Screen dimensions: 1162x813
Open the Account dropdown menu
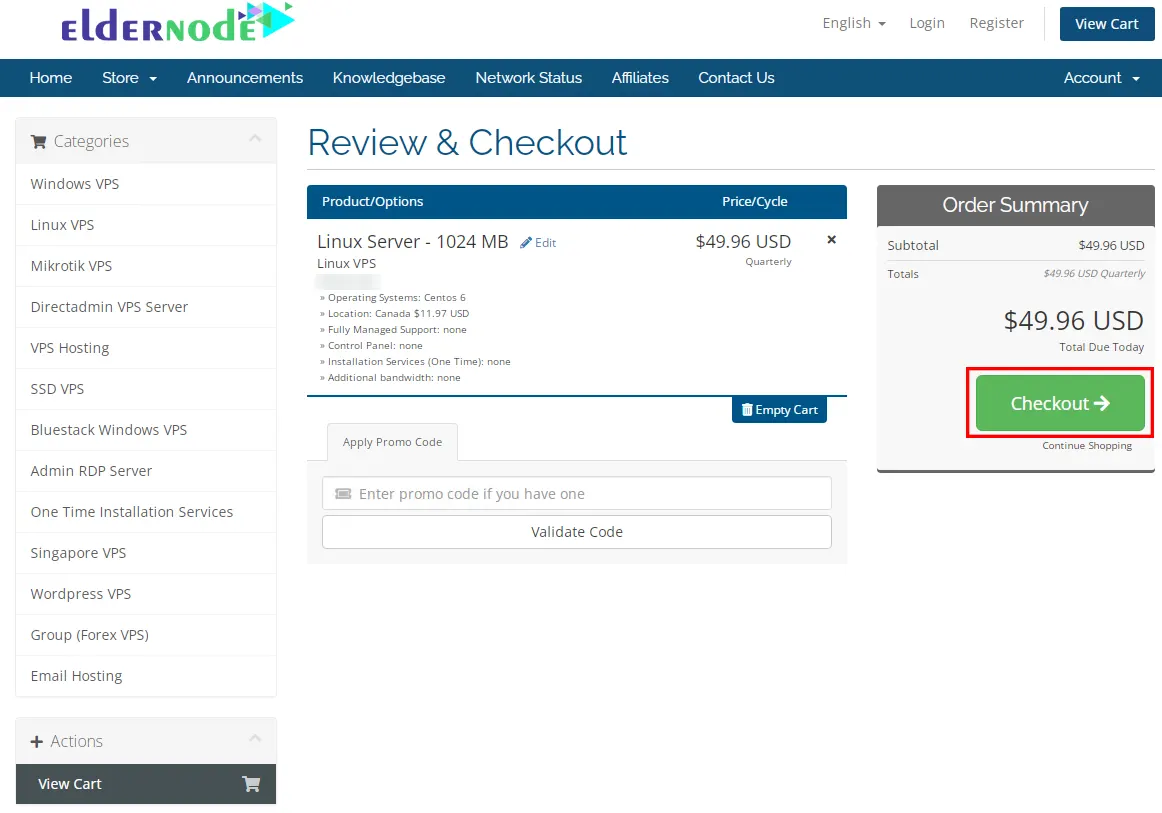[x=1100, y=77]
